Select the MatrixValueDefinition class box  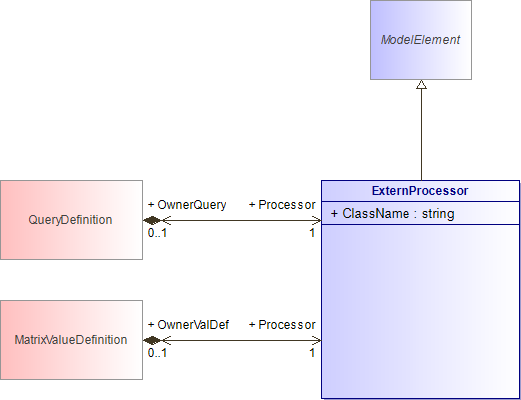pos(71,340)
